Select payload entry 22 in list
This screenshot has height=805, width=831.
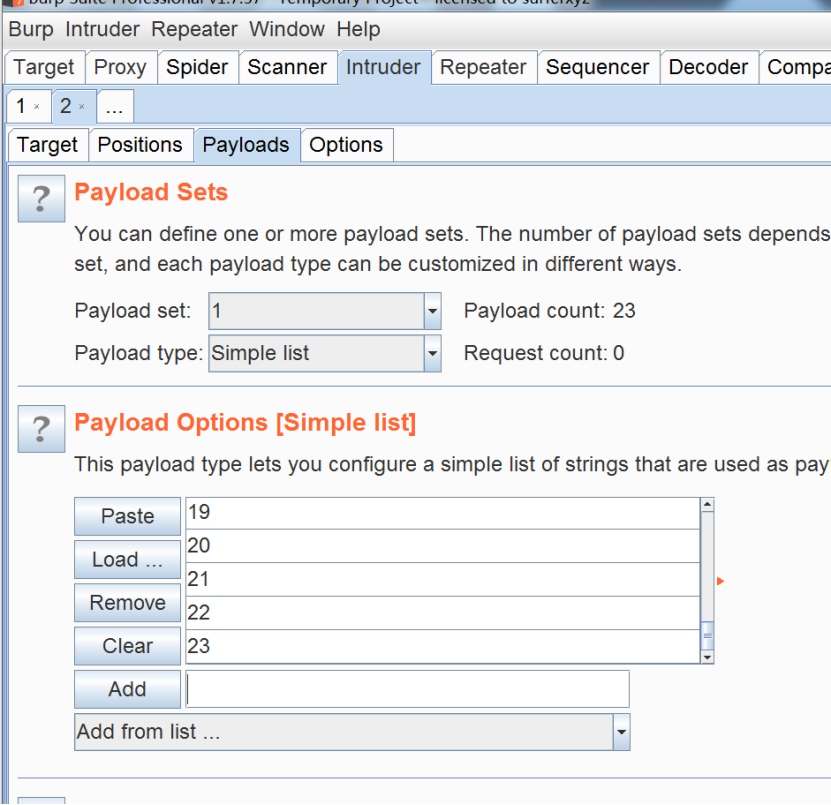443,613
